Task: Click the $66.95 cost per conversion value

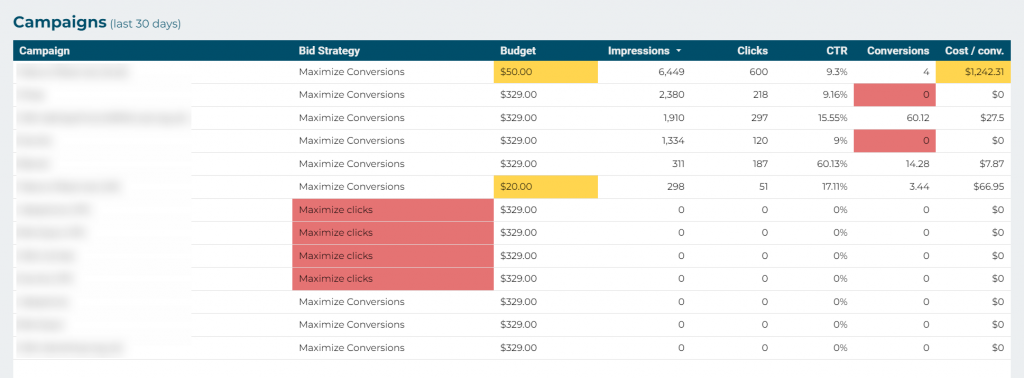Action: pos(988,187)
